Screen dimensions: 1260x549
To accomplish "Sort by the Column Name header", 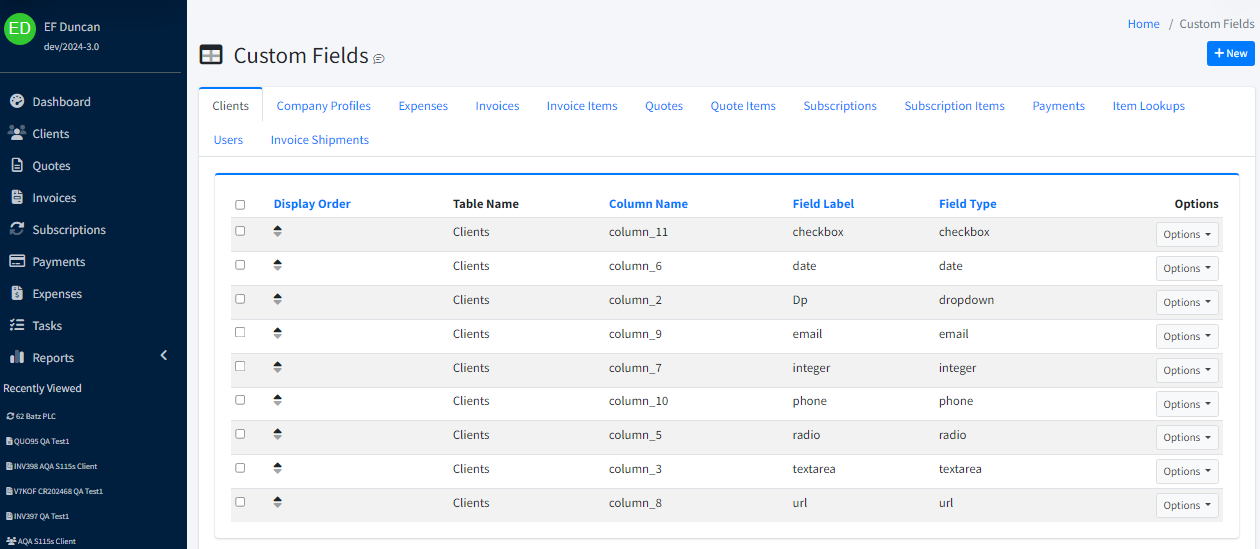I will pos(648,204).
